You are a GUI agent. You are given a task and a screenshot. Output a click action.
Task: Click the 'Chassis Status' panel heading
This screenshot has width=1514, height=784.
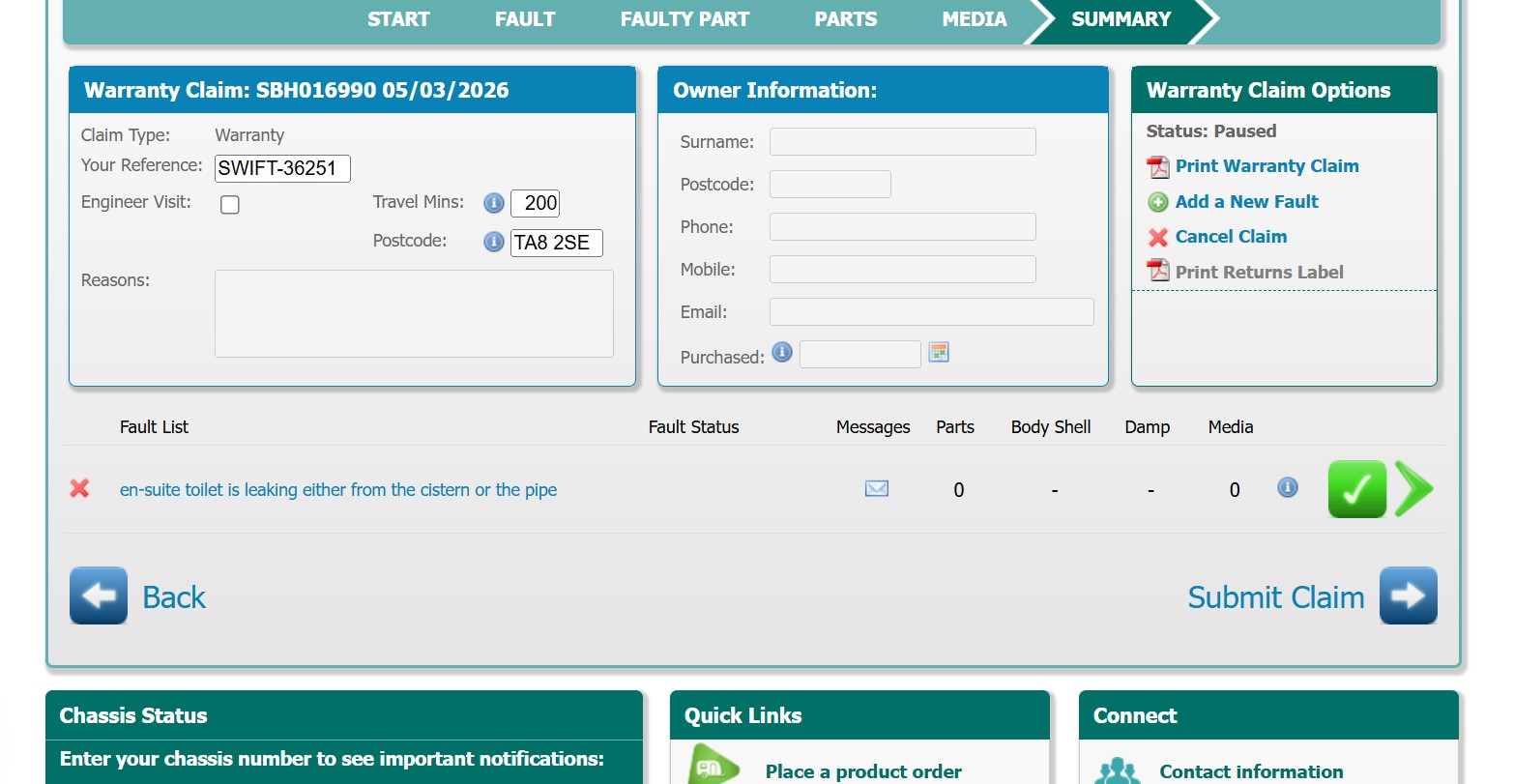coord(133,716)
